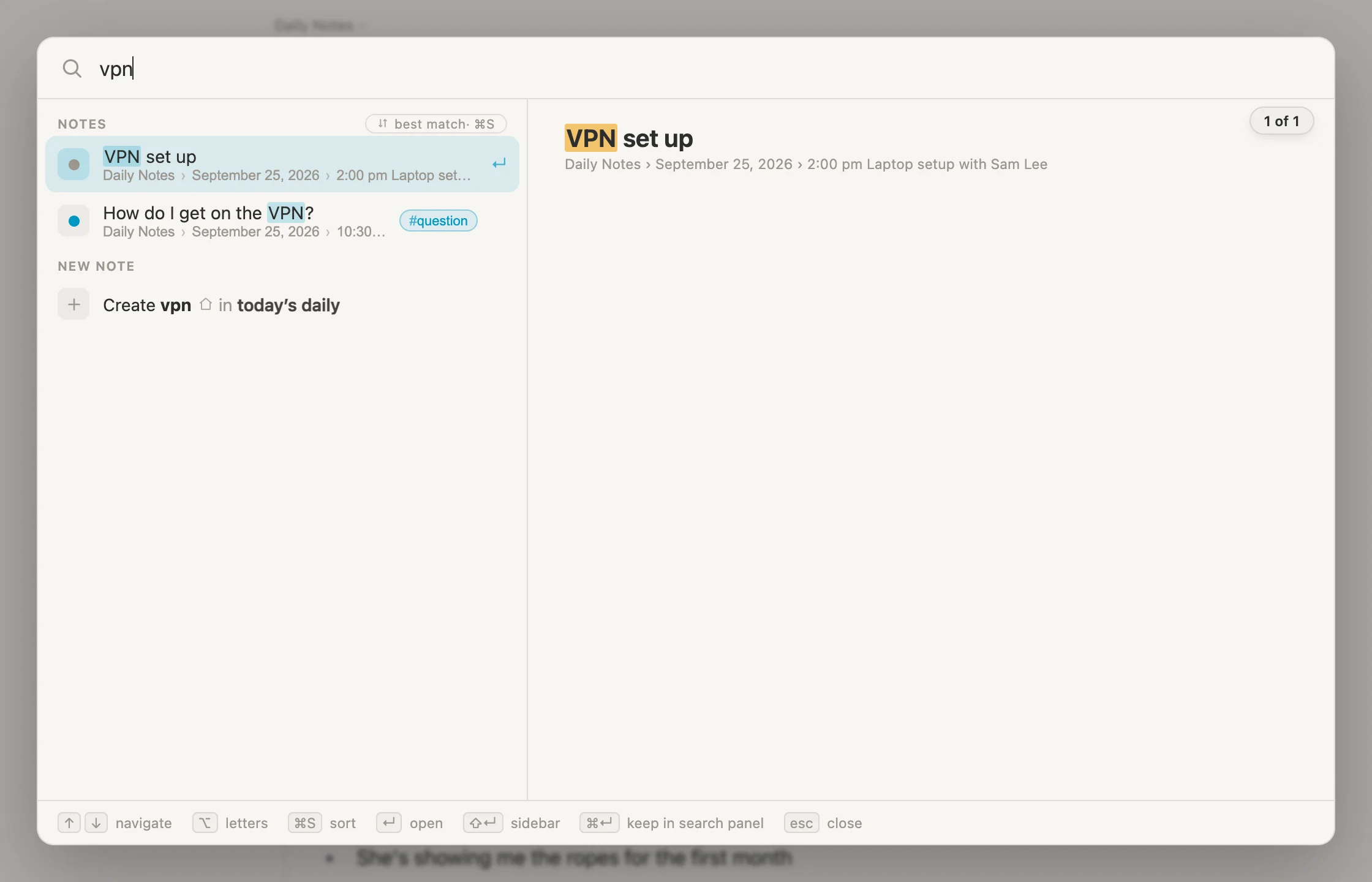The width and height of the screenshot is (1372, 882).
Task: Click the plus icon to create note
Action: (x=73, y=304)
